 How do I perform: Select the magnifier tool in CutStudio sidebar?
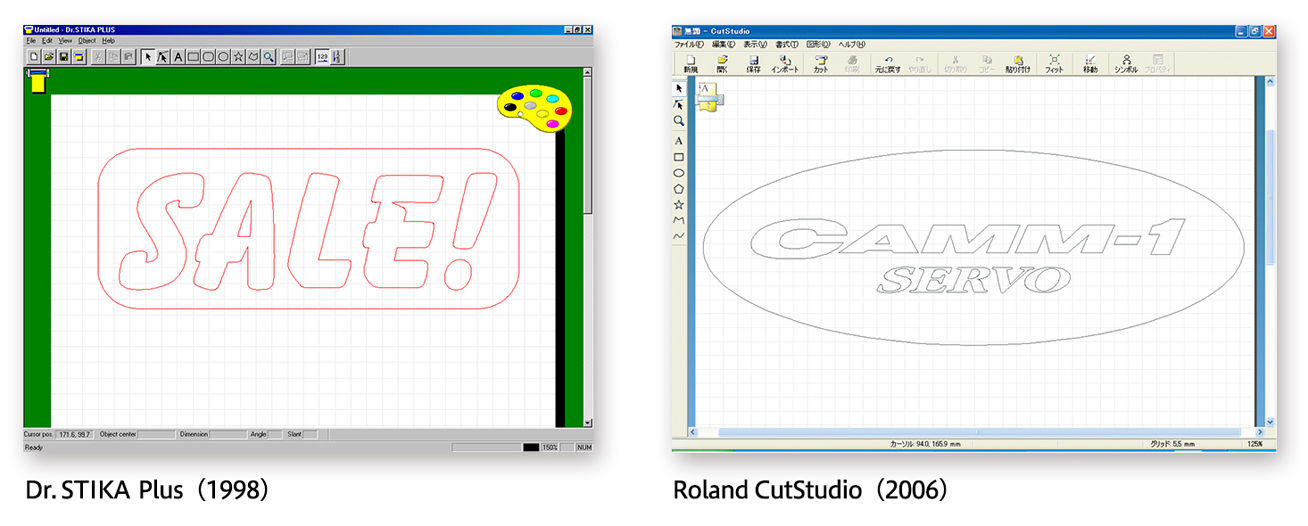click(679, 120)
